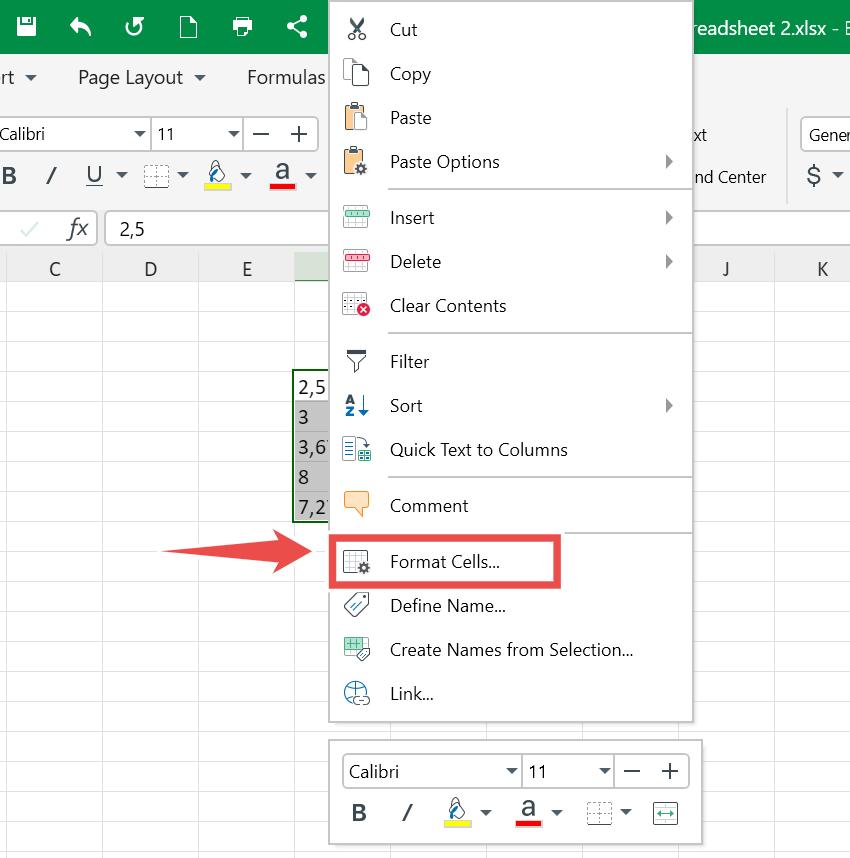Click the Print icon
The height and width of the screenshot is (858, 850).
(242, 26)
